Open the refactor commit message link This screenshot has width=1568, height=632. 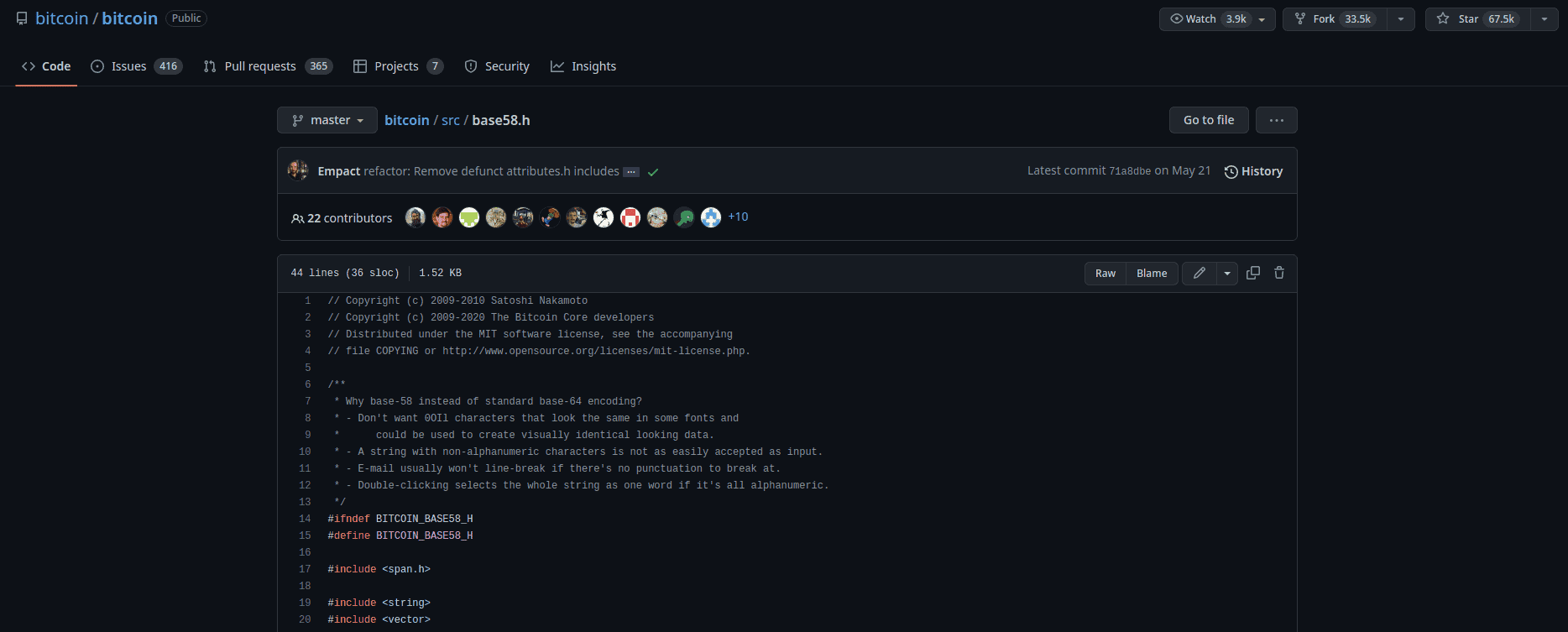(x=491, y=171)
